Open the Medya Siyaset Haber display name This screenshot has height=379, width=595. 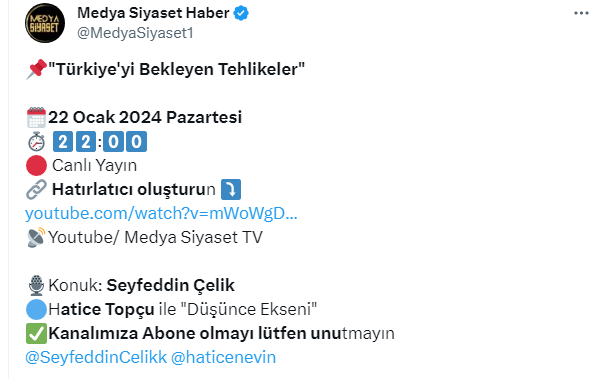tap(153, 13)
